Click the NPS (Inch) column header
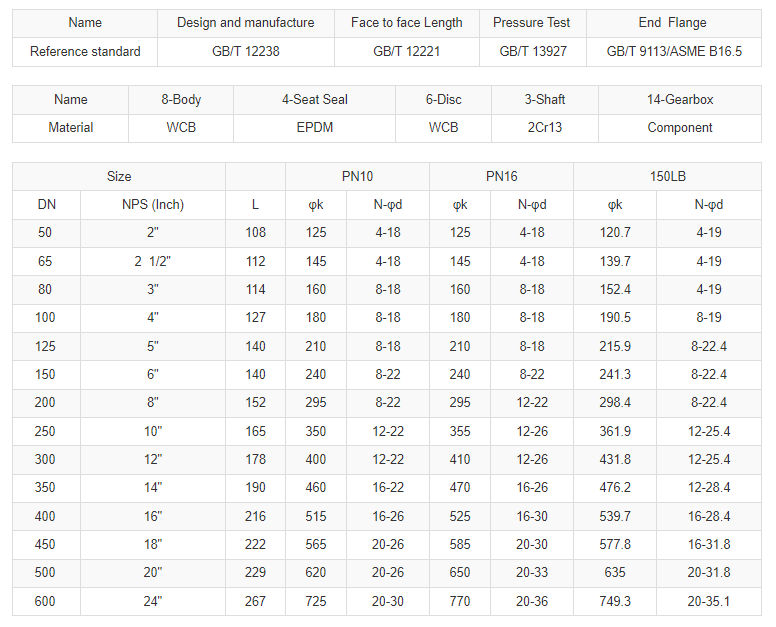The height and width of the screenshot is (627, 776). point(152,205)
